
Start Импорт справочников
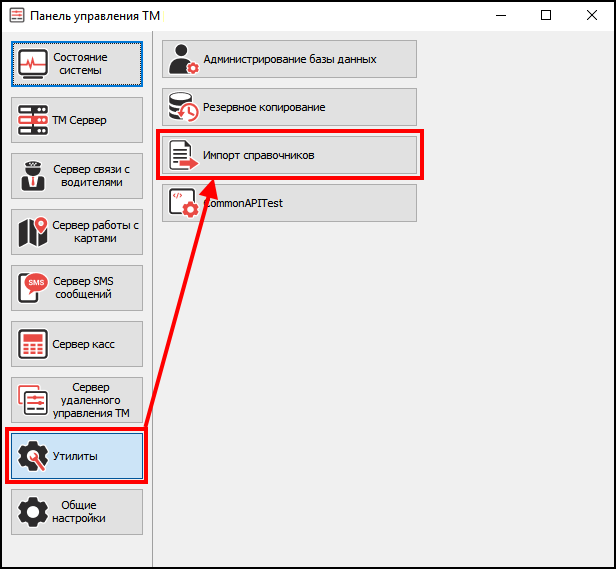(289, 155)
